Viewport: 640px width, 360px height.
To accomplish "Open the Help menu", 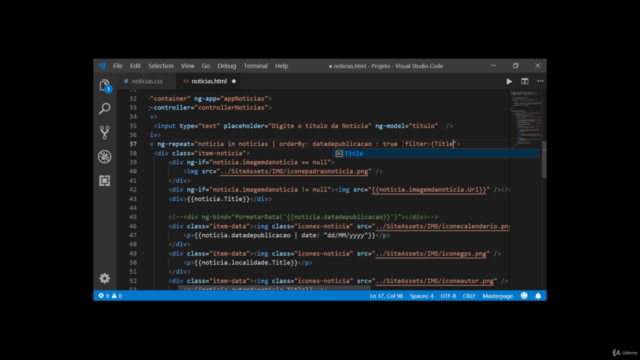I will click(281, 66).
